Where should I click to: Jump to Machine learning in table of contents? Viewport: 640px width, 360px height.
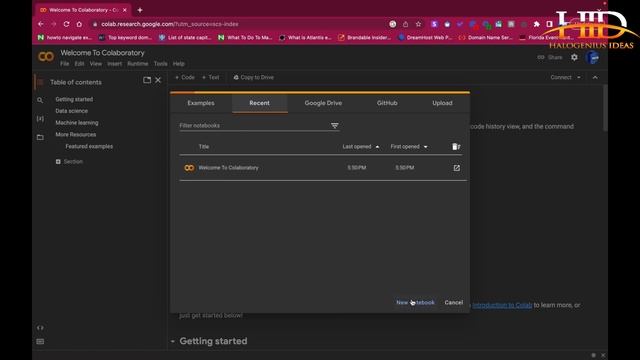[77, 123]
